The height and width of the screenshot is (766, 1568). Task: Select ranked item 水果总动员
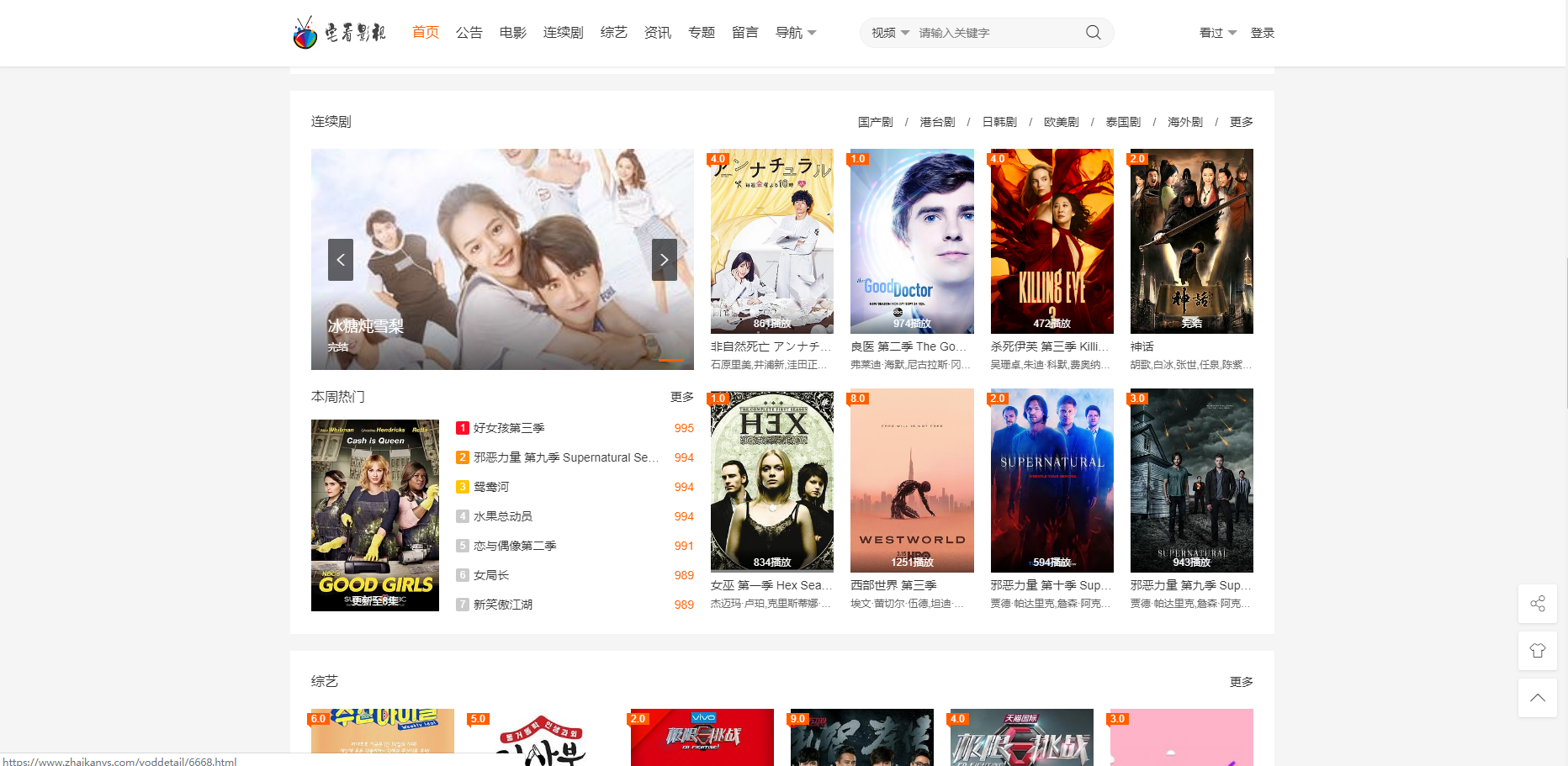(503, 516)
